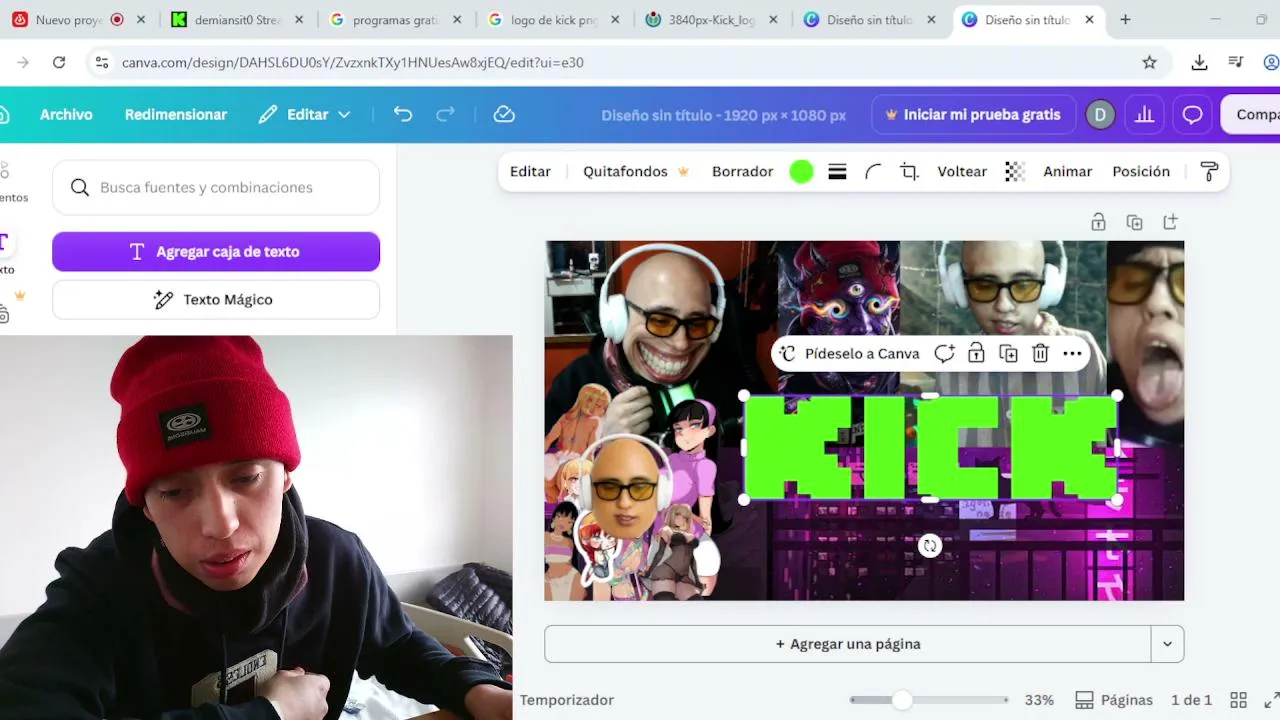This screenshot has width=1280, height=720.
Task: Switch to the demiansit0 Stream tab
Action: (x=236, y=19)
